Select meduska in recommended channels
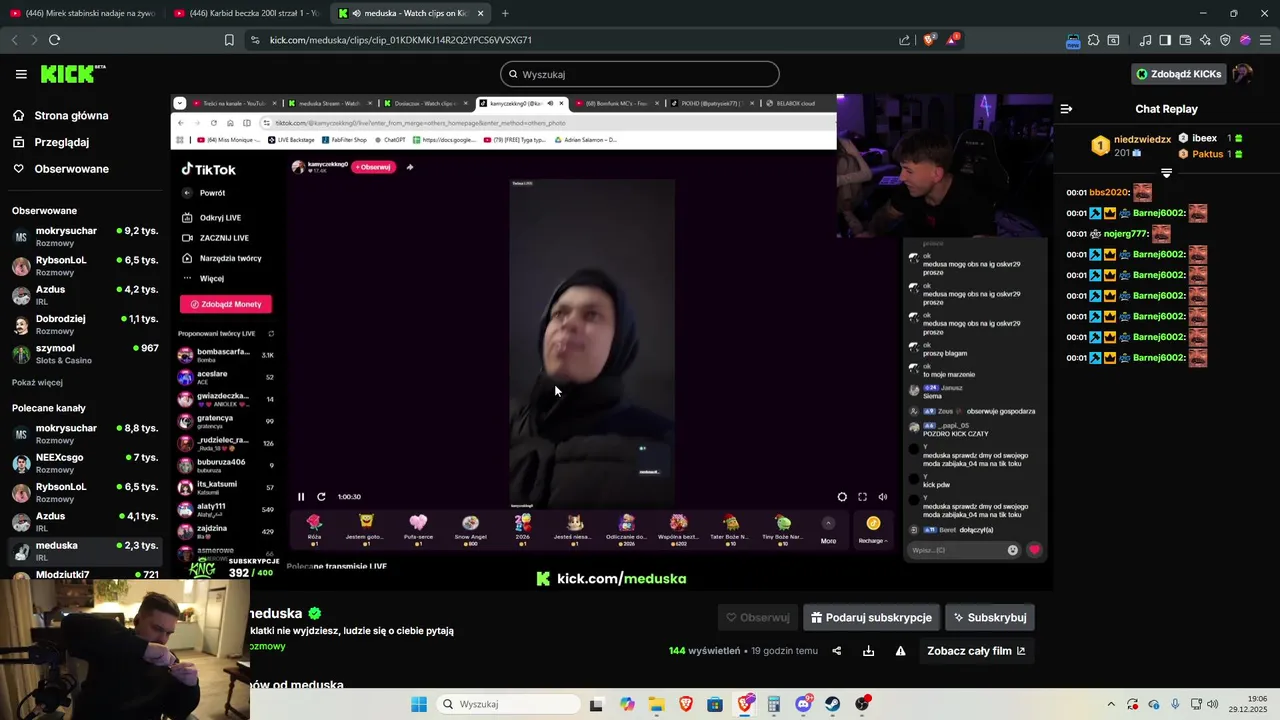1280x720 pixels. tap(84, 551)
